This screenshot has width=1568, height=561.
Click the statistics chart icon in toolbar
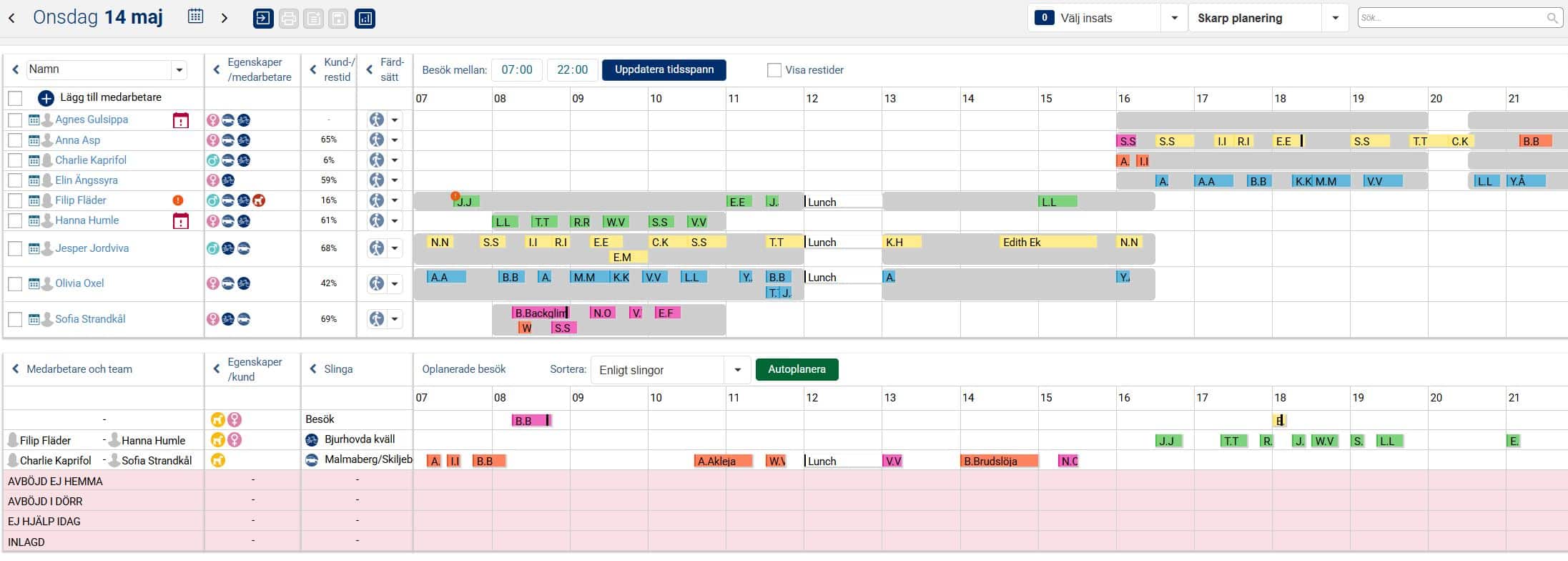click(x=365, y=19)
